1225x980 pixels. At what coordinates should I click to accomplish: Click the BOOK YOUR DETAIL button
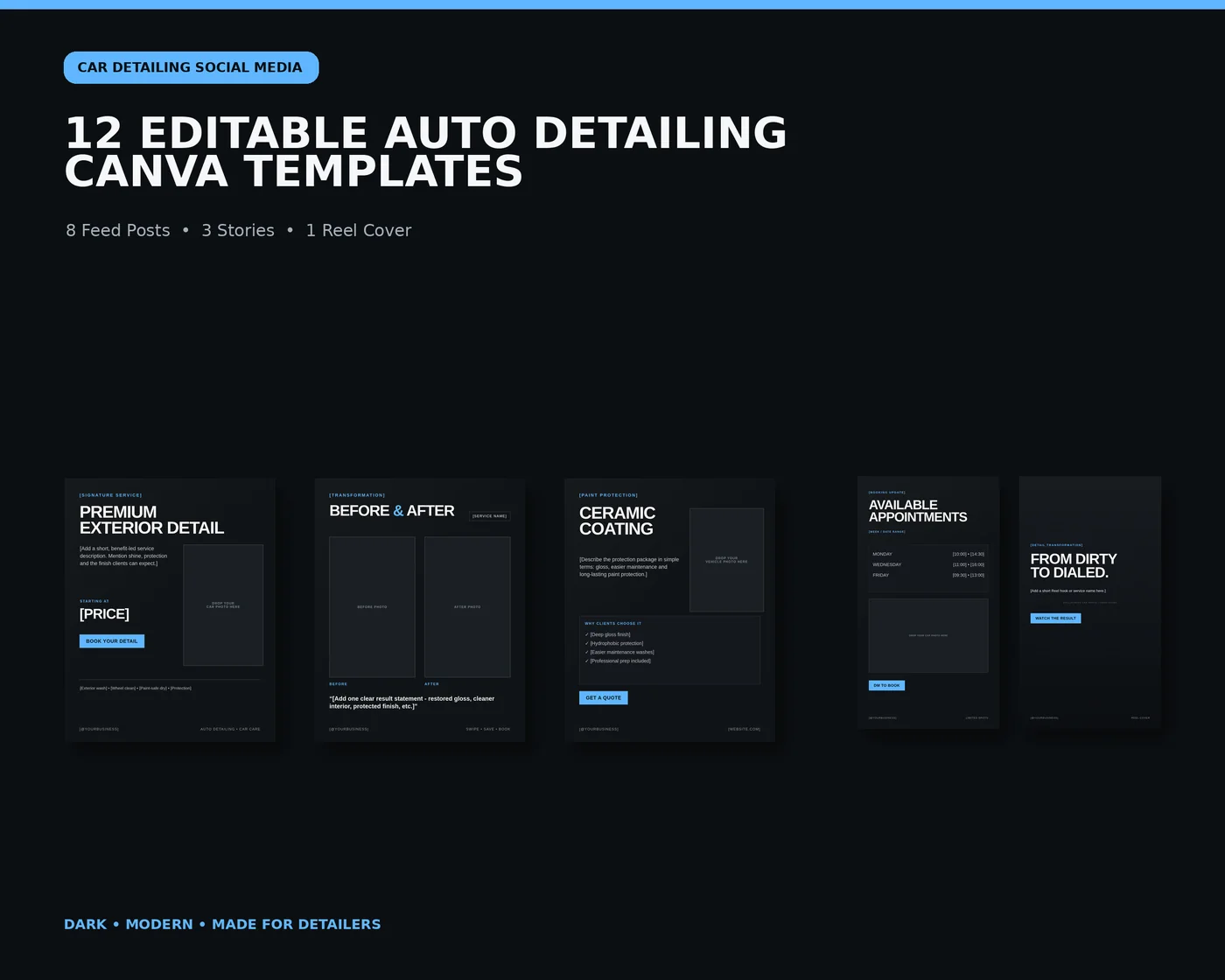tap(112, 641)
